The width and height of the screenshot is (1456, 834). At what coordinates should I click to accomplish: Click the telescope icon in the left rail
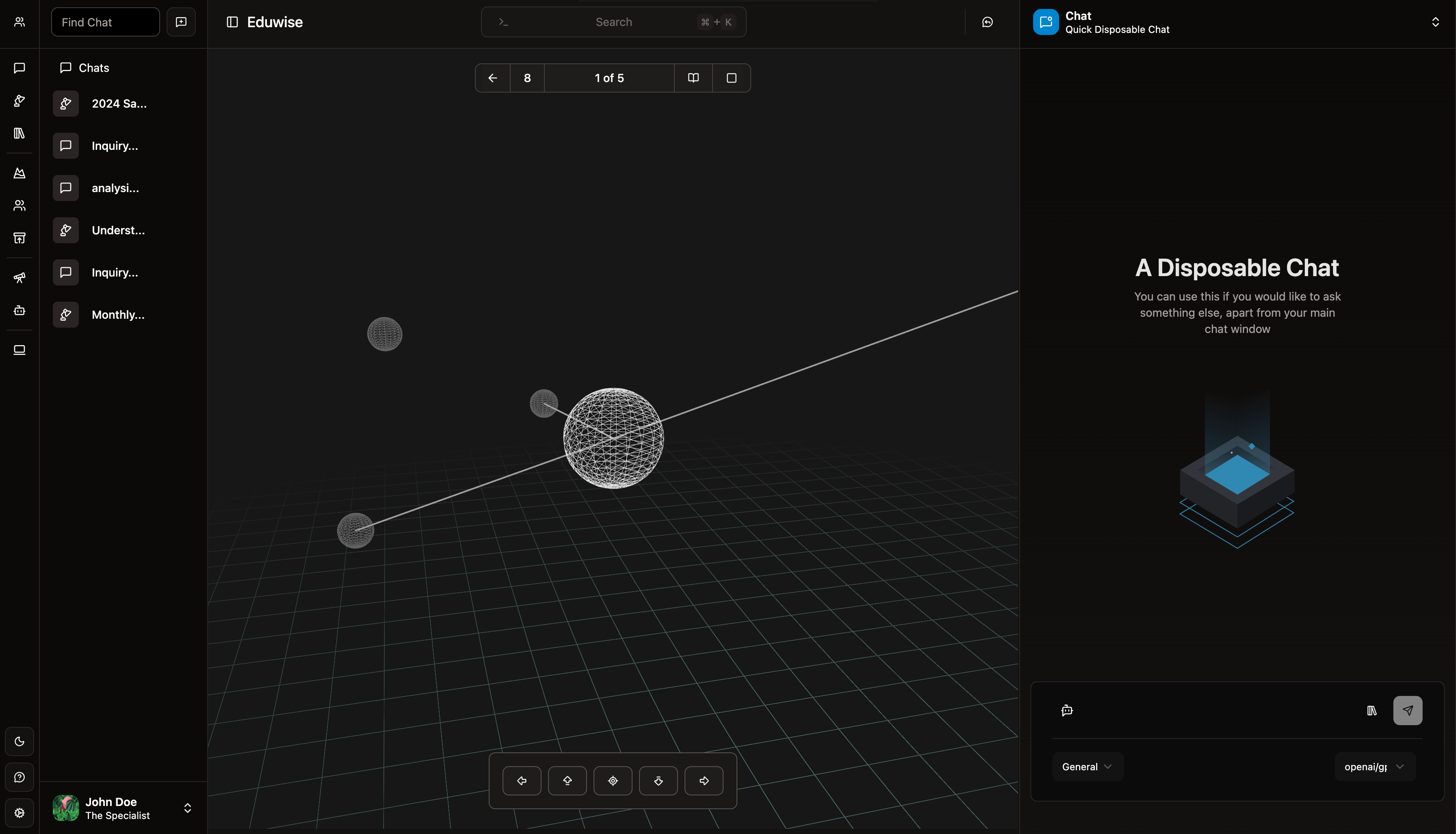coord(19,278)
